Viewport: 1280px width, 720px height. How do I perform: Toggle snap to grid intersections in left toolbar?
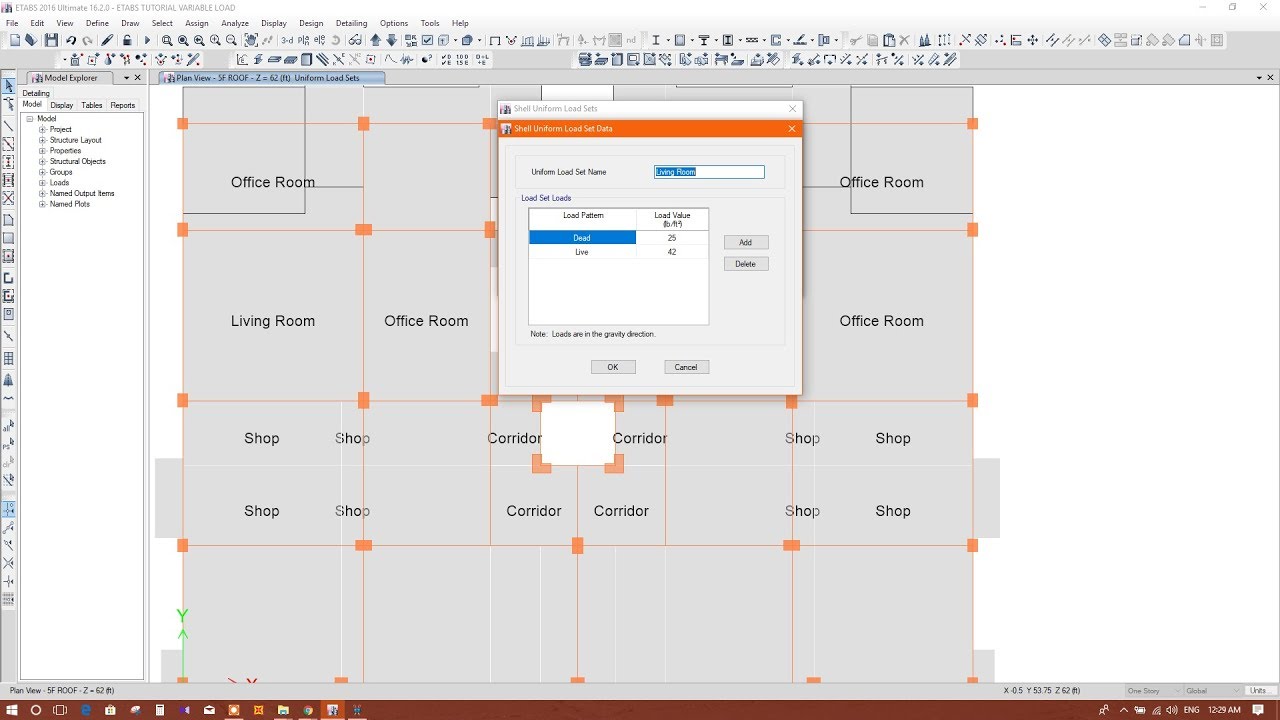click(x=9, y=509)
